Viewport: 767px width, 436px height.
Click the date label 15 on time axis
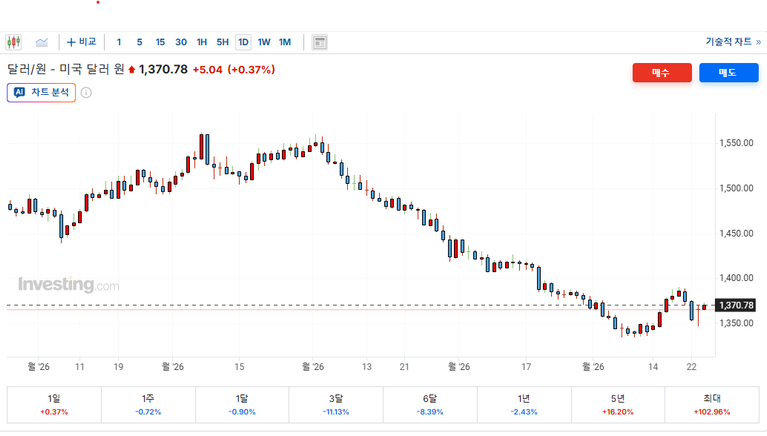[x=239, y=367]
